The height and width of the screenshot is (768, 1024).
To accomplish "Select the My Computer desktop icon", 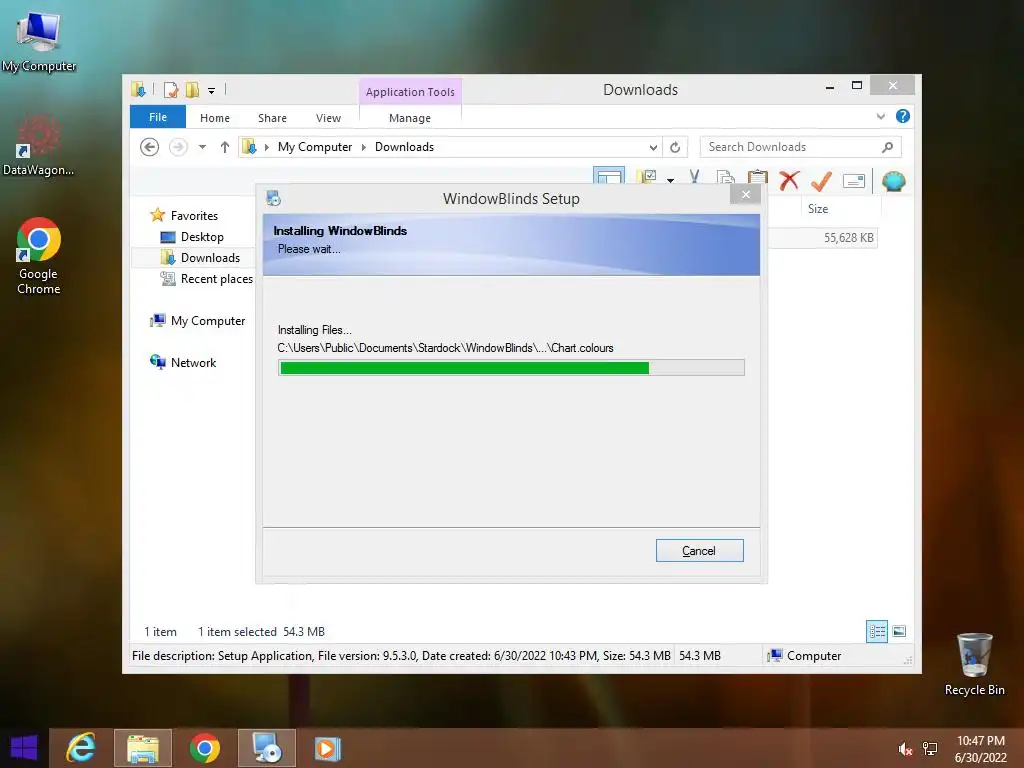I will click(39, 41).
